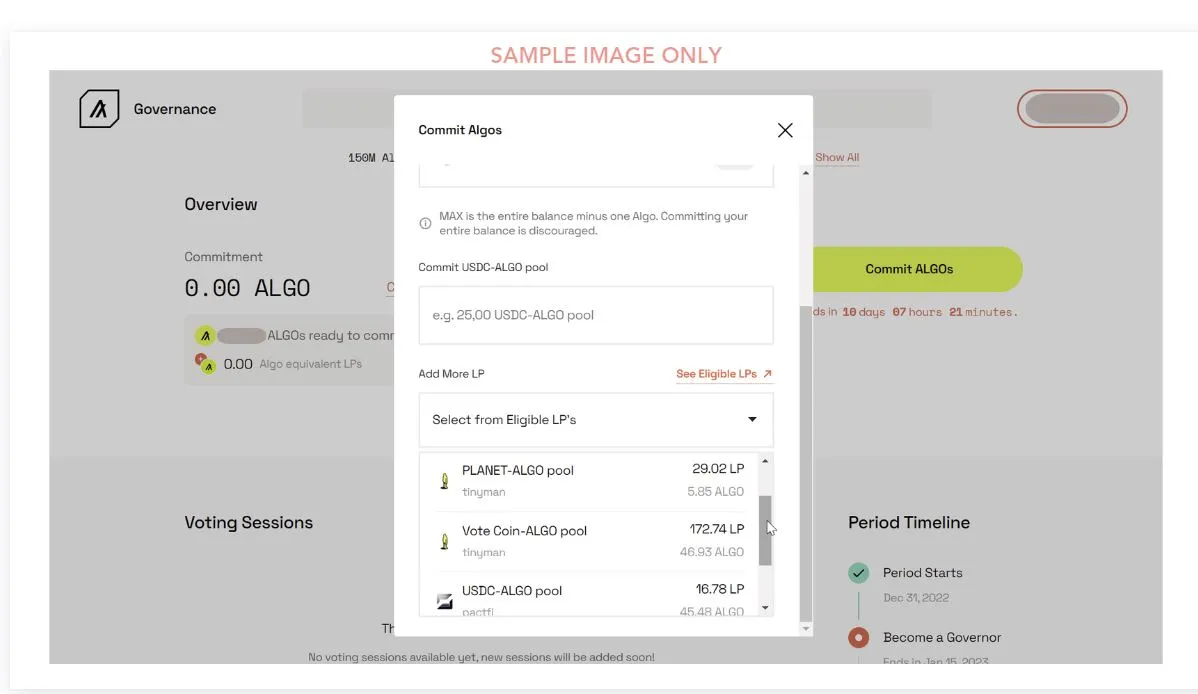Image resolution: width=1198 pixels, height=694 pixels.
Task: Click 16.78 LP balance value
Action: coord(719,589)
